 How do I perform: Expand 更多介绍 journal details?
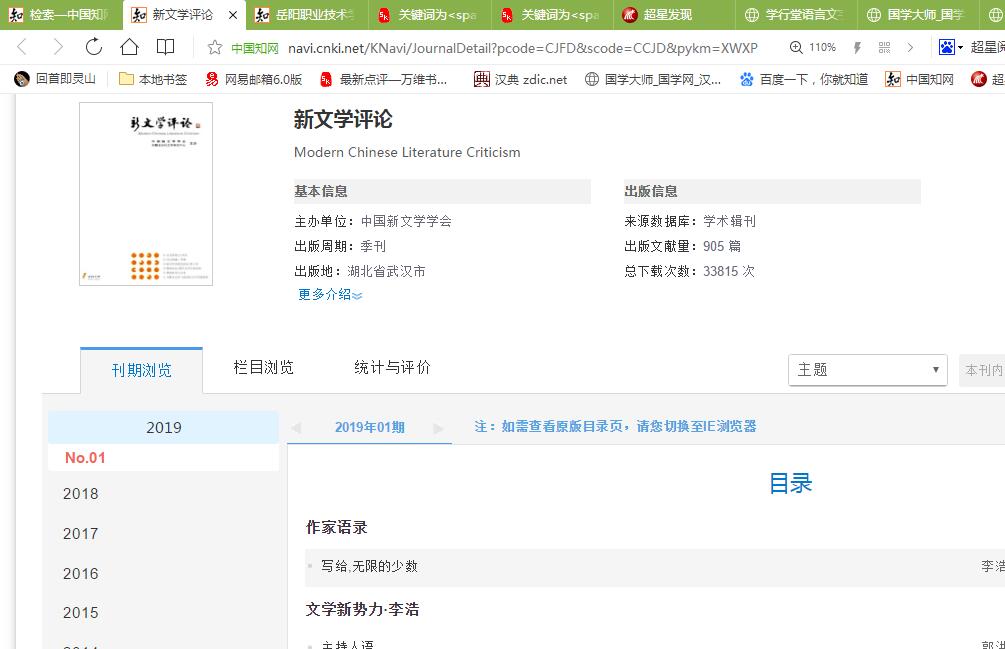pos(330,294)
